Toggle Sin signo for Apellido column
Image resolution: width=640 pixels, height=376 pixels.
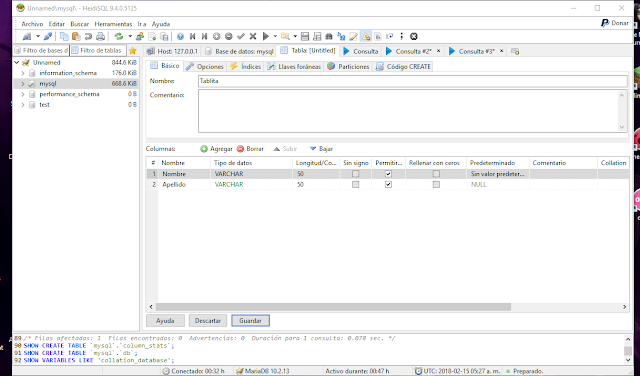pos(356,185)
